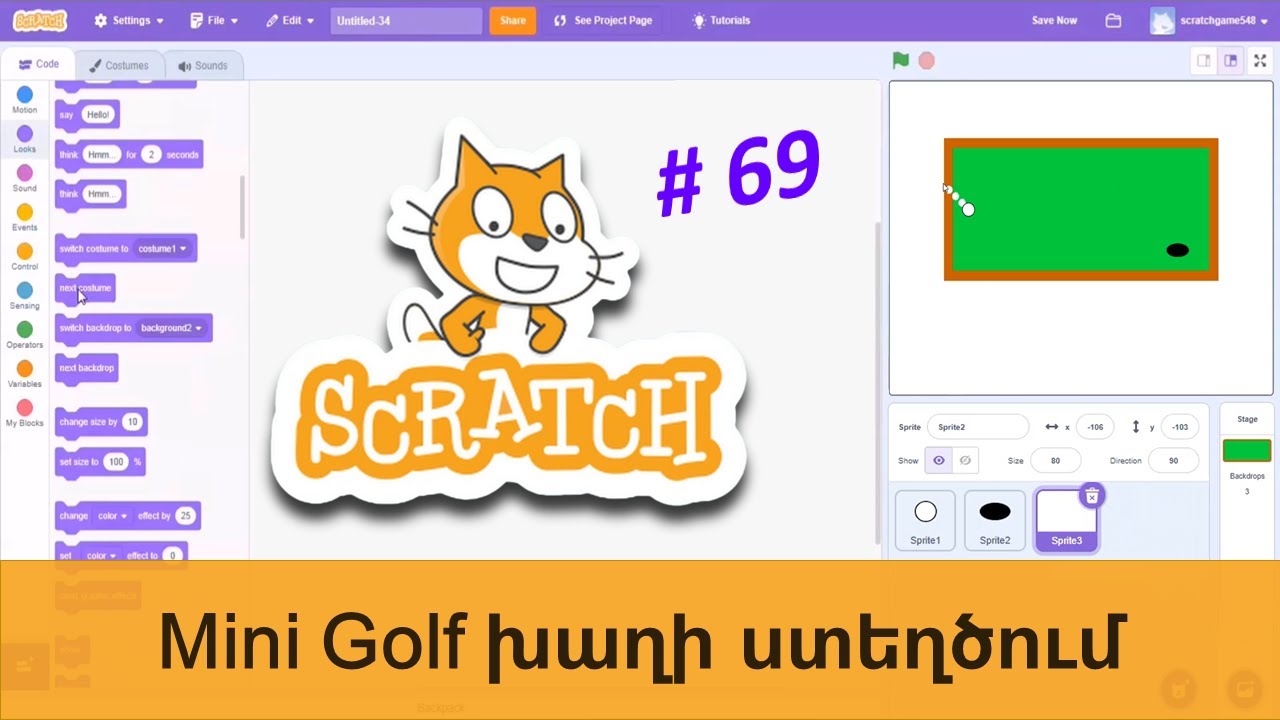Show the sprite using eye icon
The image size is (1280, 720).
click(x=938, y=460)
